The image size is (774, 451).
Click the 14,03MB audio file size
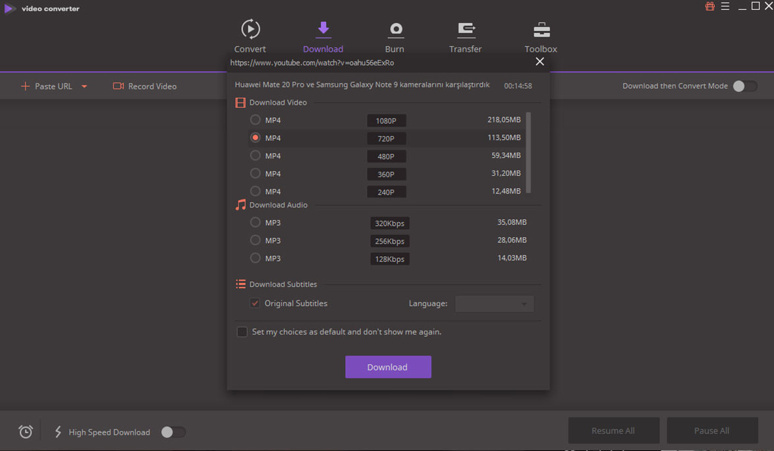point(512,258)
